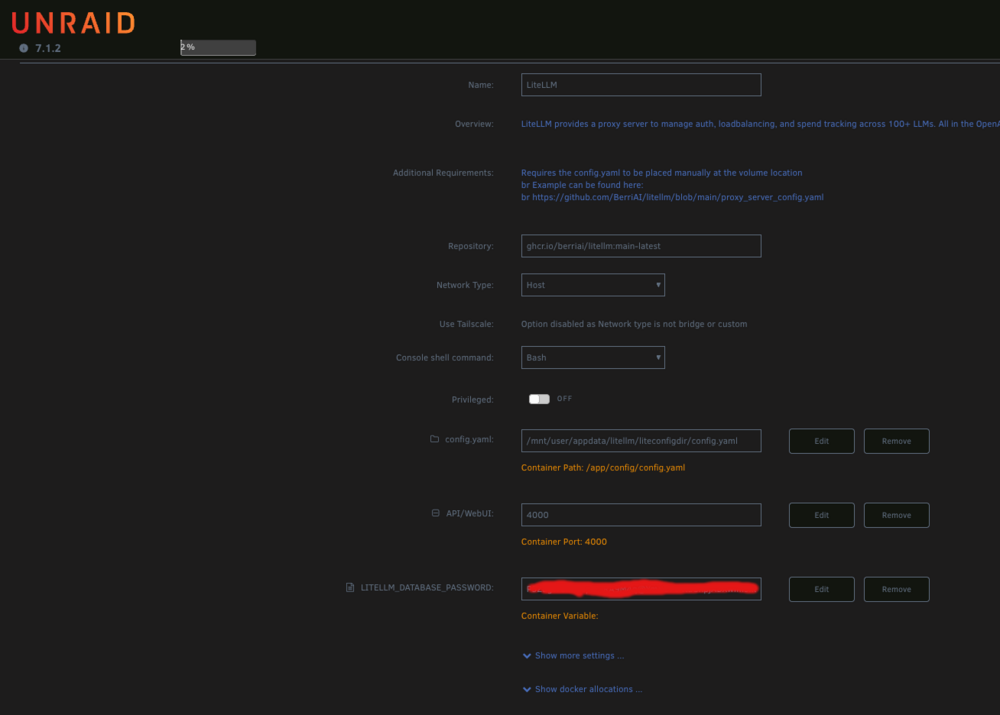The height and width of the screenshot is (715, 1000).
Task: Click the 'Name:' label
Action: tap(481, 84)
